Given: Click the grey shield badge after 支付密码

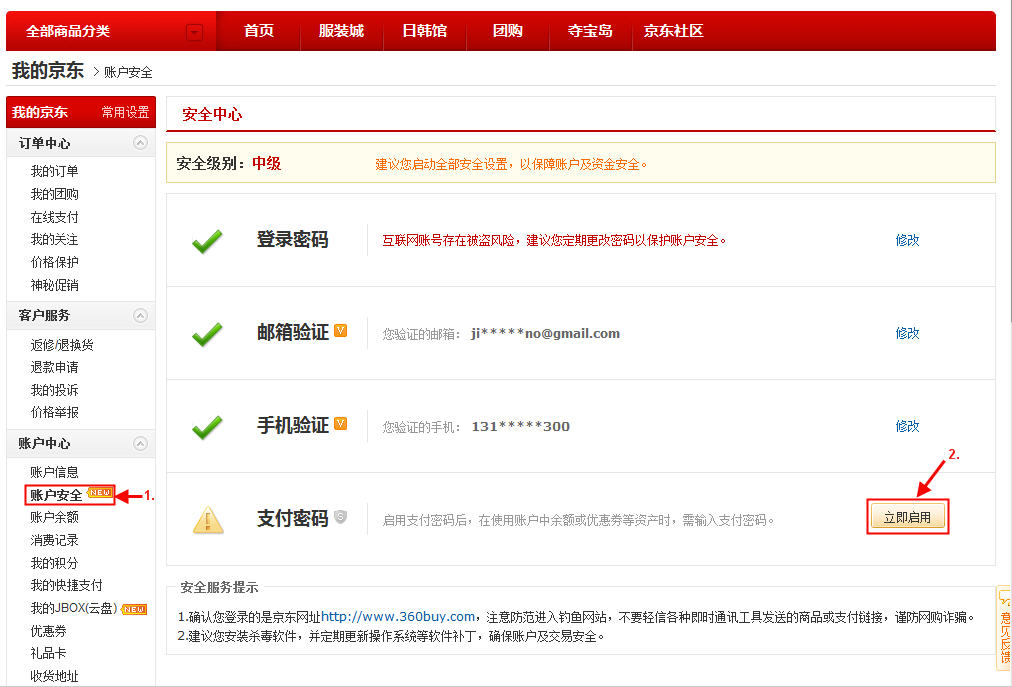Looking at the screenshot, I should coord(341,517).
